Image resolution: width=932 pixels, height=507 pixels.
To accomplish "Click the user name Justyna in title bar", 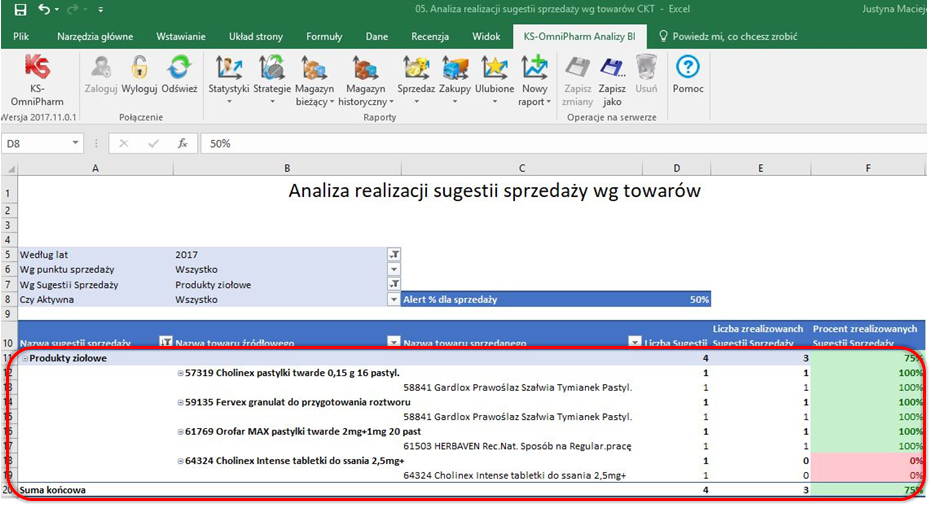I will point(893,9).
